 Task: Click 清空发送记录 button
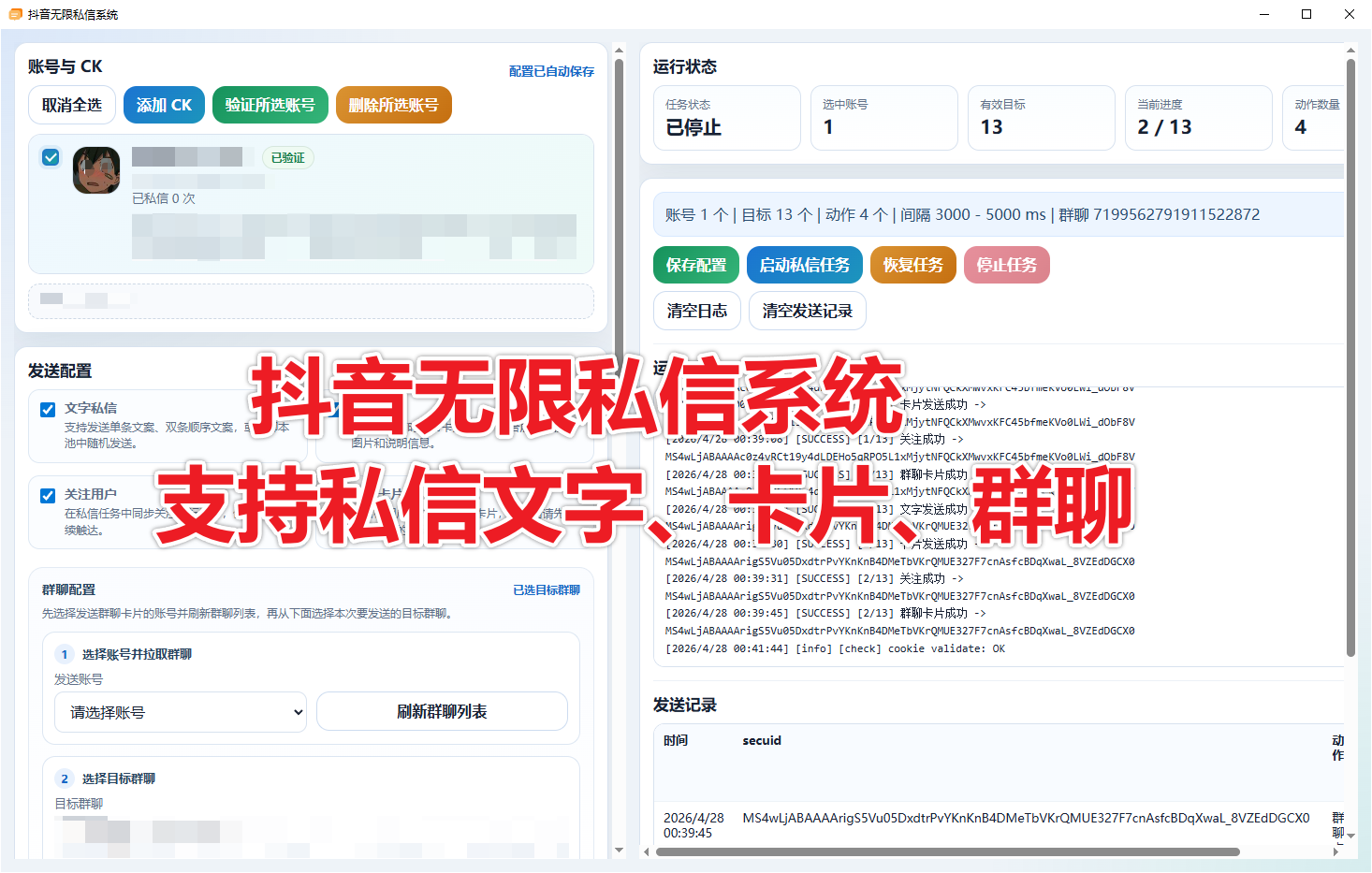tap(808, 311)
